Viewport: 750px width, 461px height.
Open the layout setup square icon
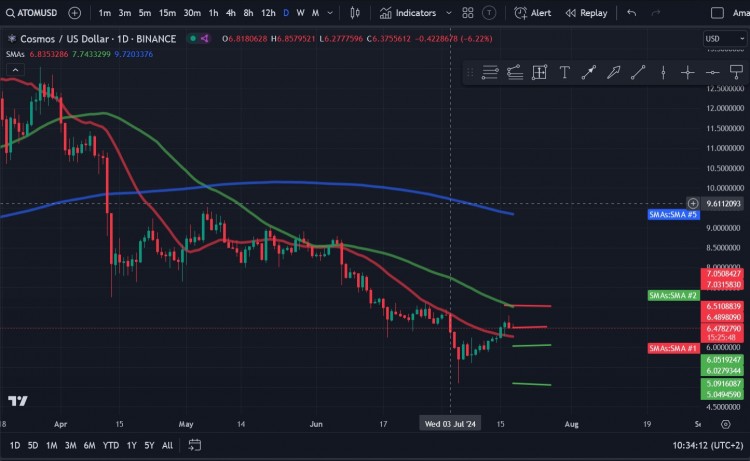(x=717, y=13)
